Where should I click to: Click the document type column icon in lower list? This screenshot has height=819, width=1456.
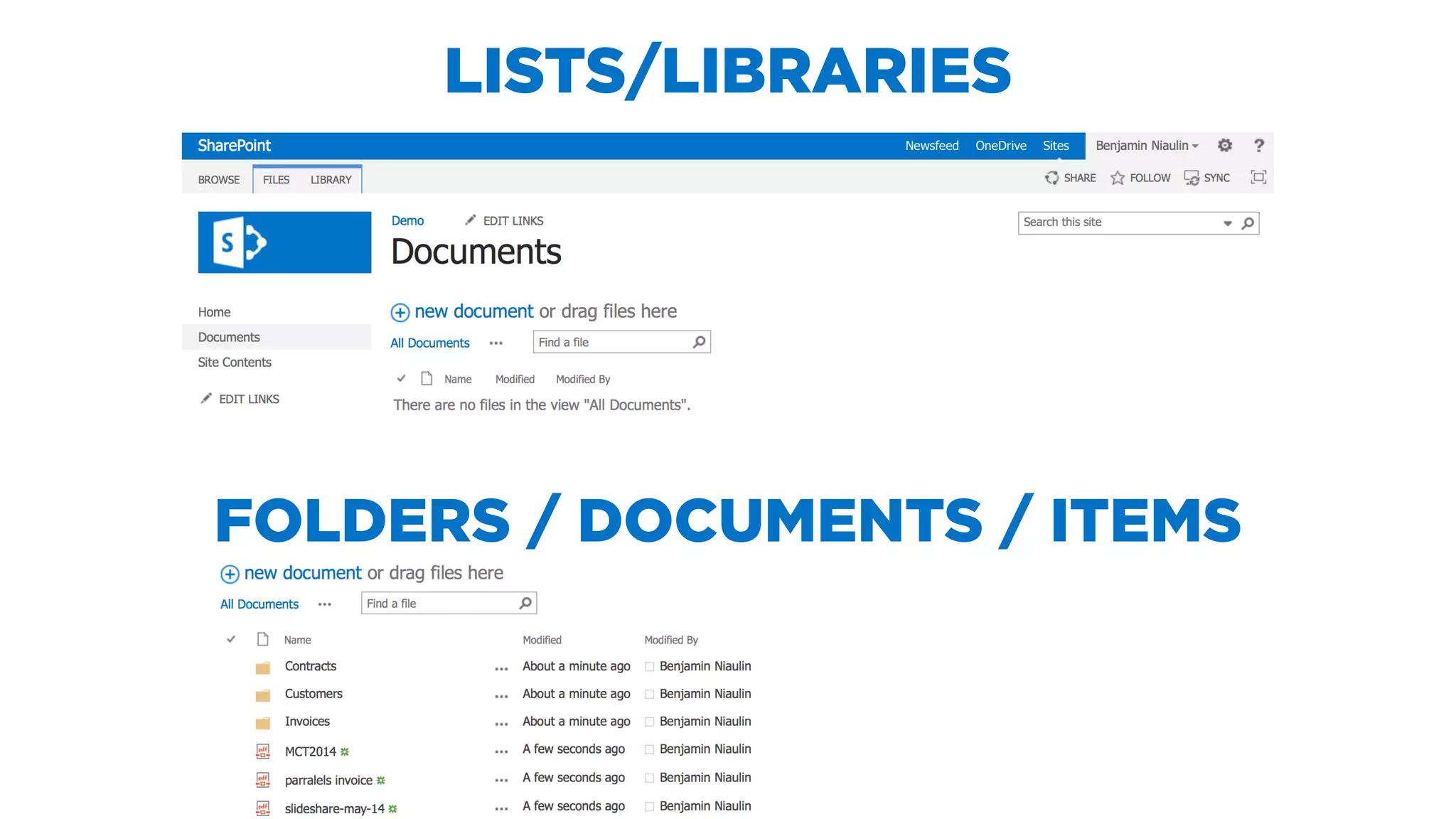263,639
